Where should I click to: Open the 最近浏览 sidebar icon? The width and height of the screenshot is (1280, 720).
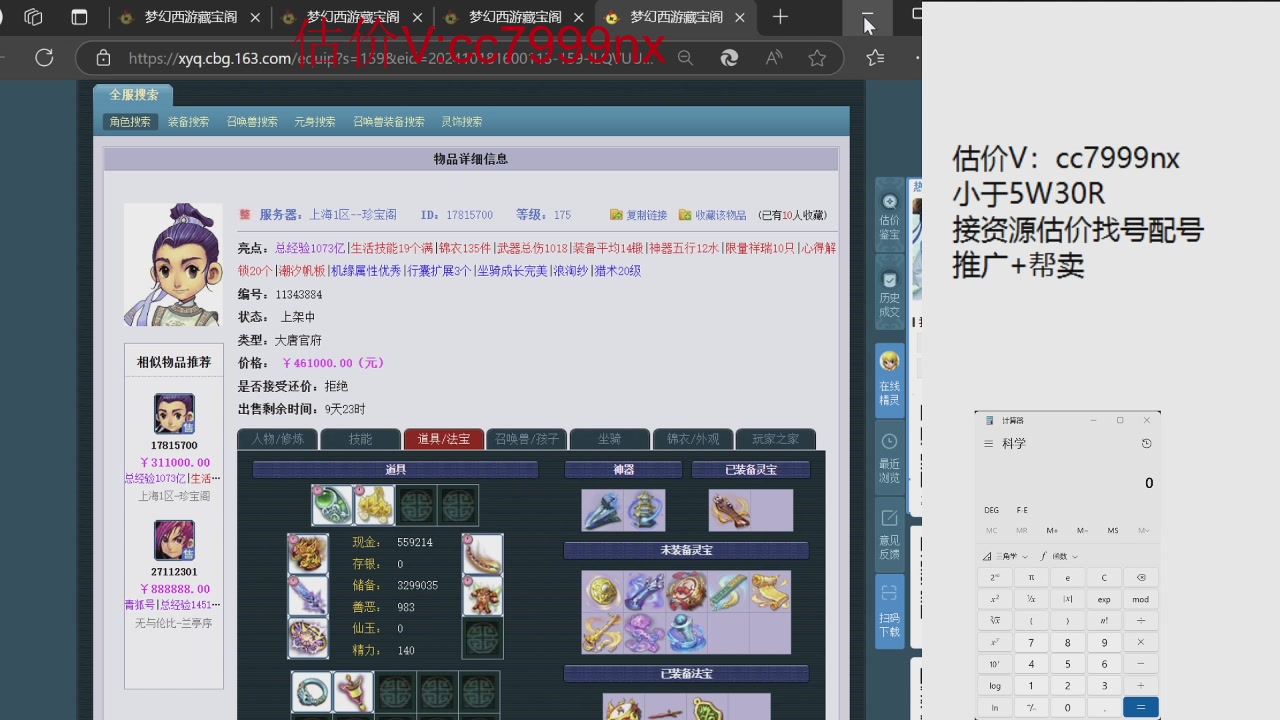[889, 457]
